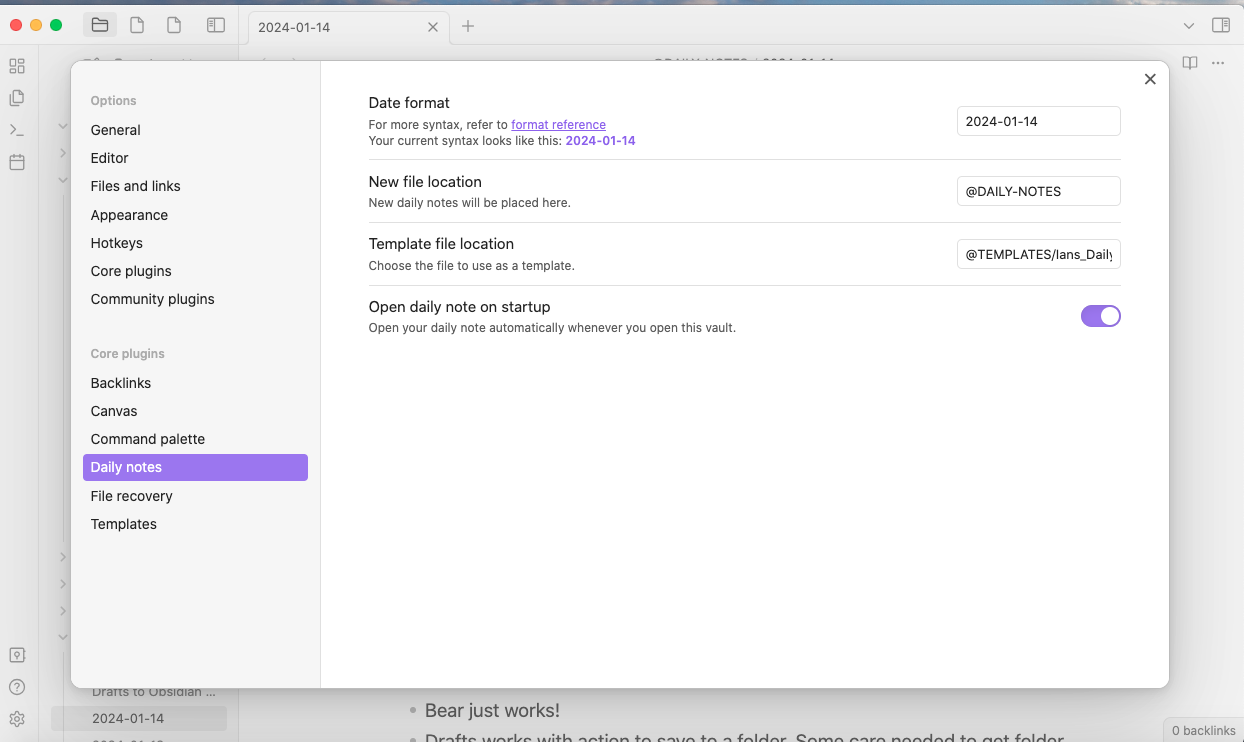Viewport: 1244px width, 742px height.
Task: Open the settings gear icon
Action: (x=17, y=719)
